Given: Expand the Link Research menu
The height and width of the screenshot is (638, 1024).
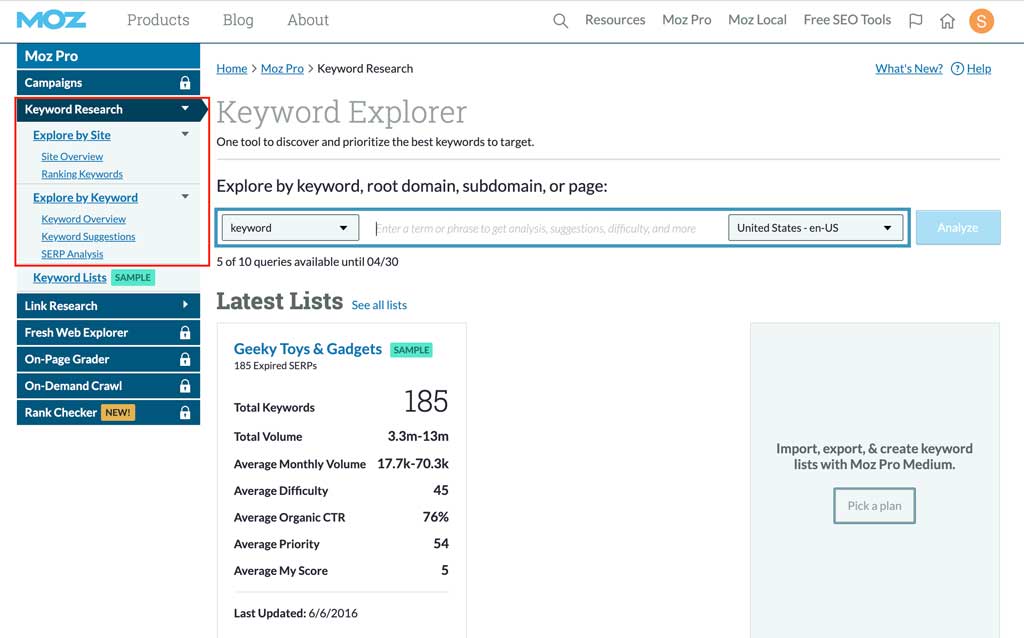Looking at the screenshot, I should pyautogui.click(x=185, y=306).
